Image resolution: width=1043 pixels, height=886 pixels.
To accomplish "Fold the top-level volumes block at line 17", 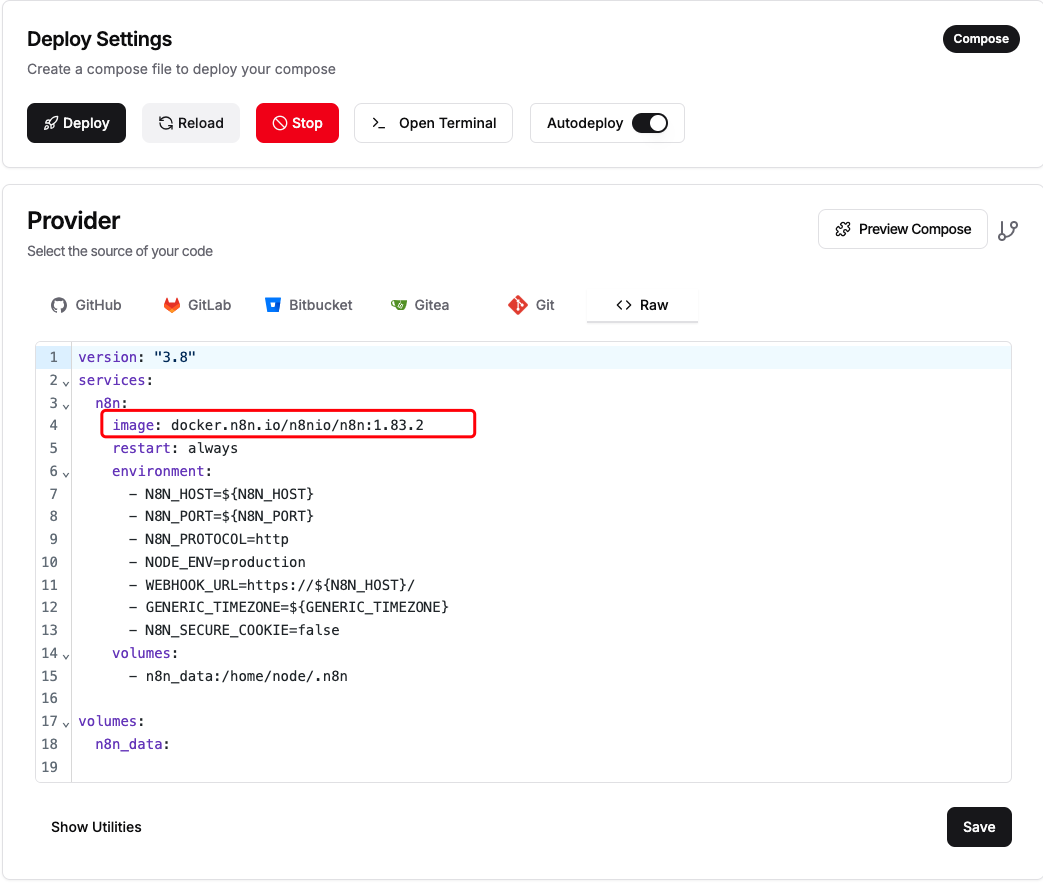I will coord(66,722).
